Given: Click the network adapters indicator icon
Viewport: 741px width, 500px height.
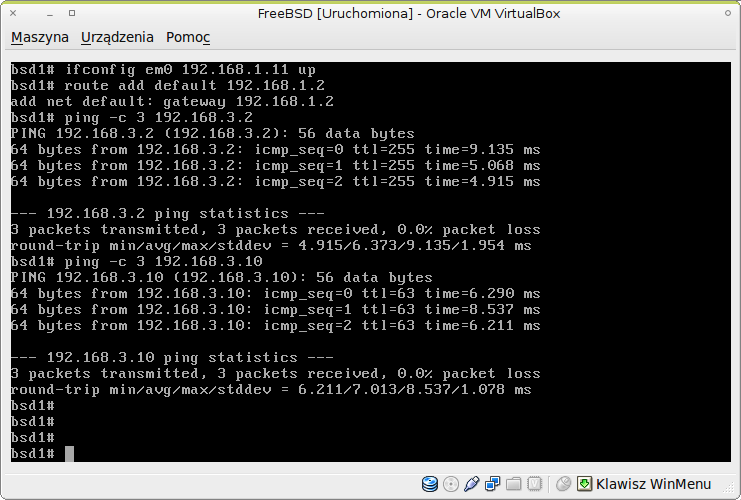Looking at the screenshot, I should tap(492, 484).
